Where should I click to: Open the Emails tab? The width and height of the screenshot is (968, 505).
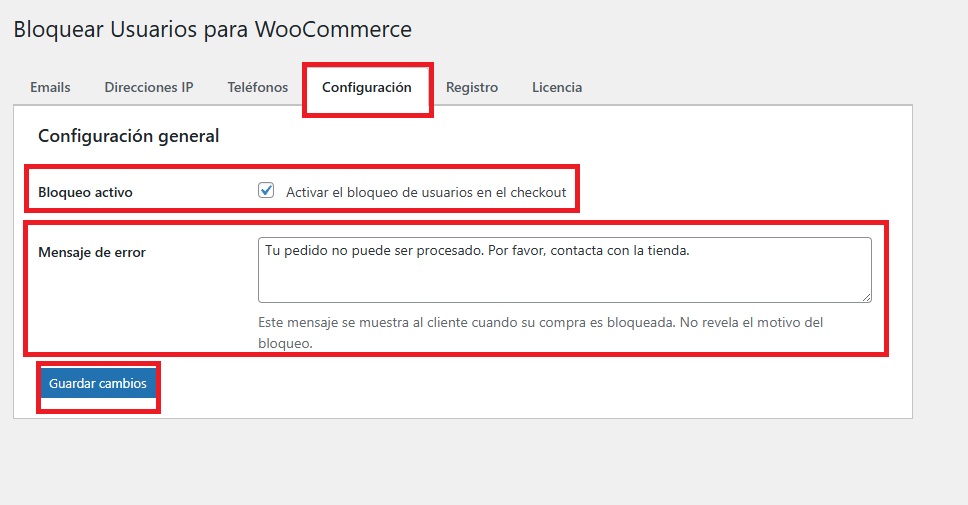point(50,87)
